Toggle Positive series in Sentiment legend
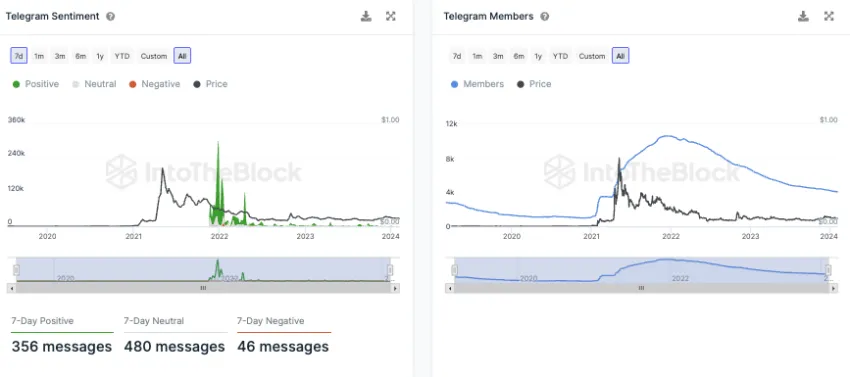Viewport: 850px width, 377px height. pos(36,84)
